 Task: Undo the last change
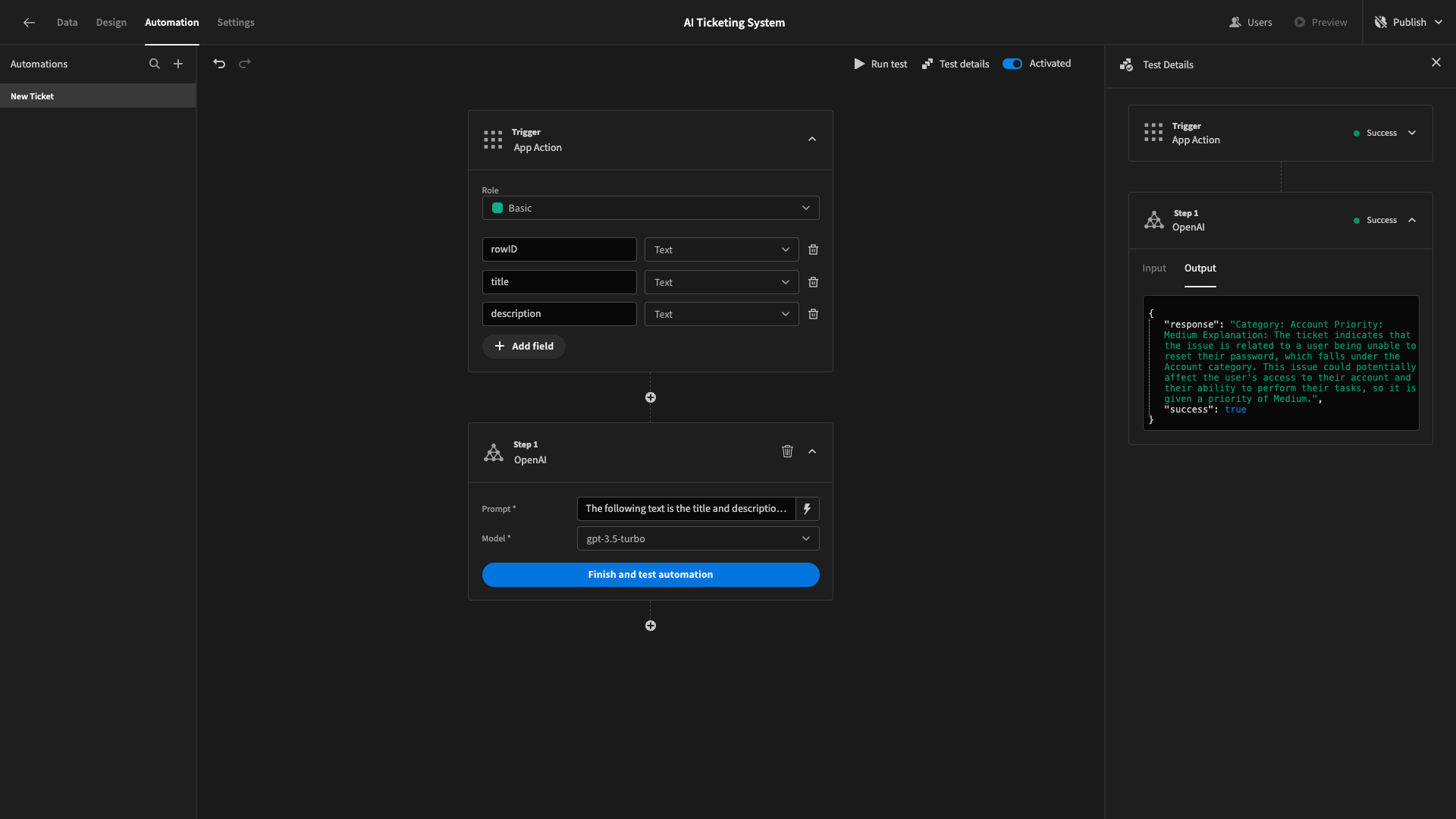(x=219, y=64)
